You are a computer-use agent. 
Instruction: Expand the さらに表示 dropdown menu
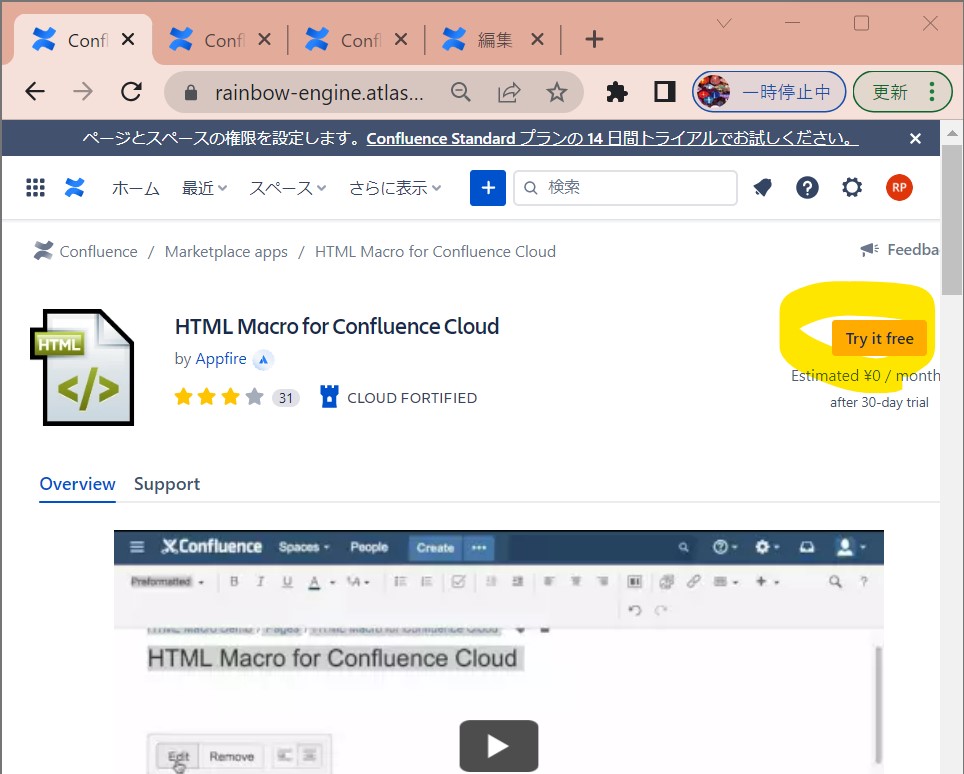(x=395, y=188)
